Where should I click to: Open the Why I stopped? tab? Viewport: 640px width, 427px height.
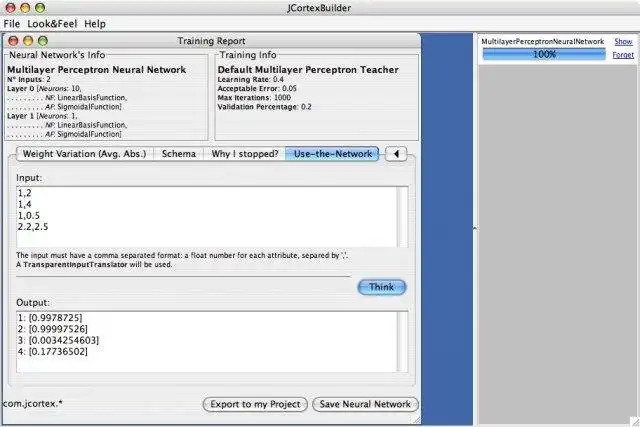tap(245, 154)
